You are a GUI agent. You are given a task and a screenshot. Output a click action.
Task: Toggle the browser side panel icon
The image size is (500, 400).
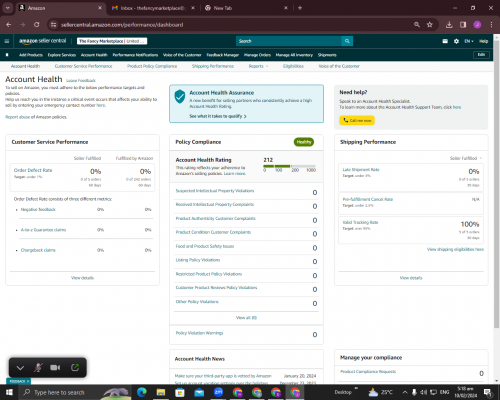(463, 25)
